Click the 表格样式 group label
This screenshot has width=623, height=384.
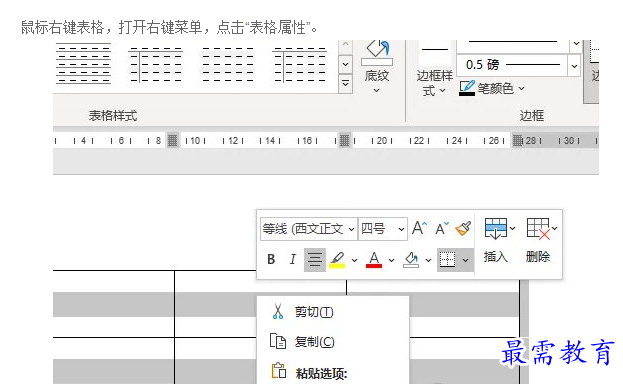pos(113,116)
